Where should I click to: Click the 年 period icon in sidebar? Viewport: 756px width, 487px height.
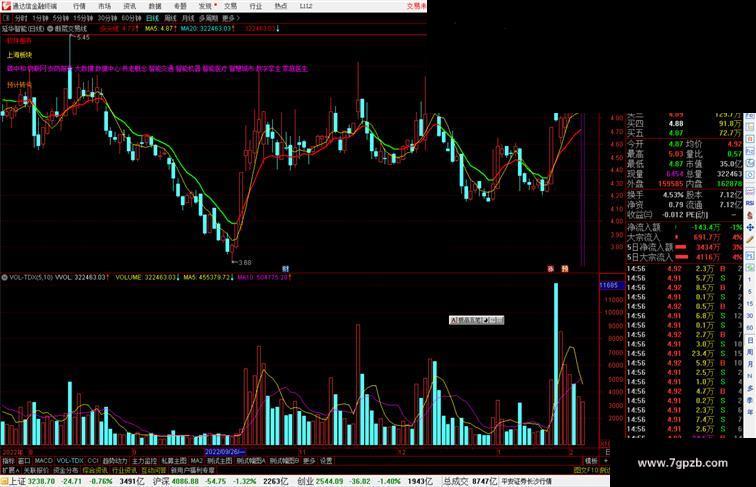tap(750, 412)
